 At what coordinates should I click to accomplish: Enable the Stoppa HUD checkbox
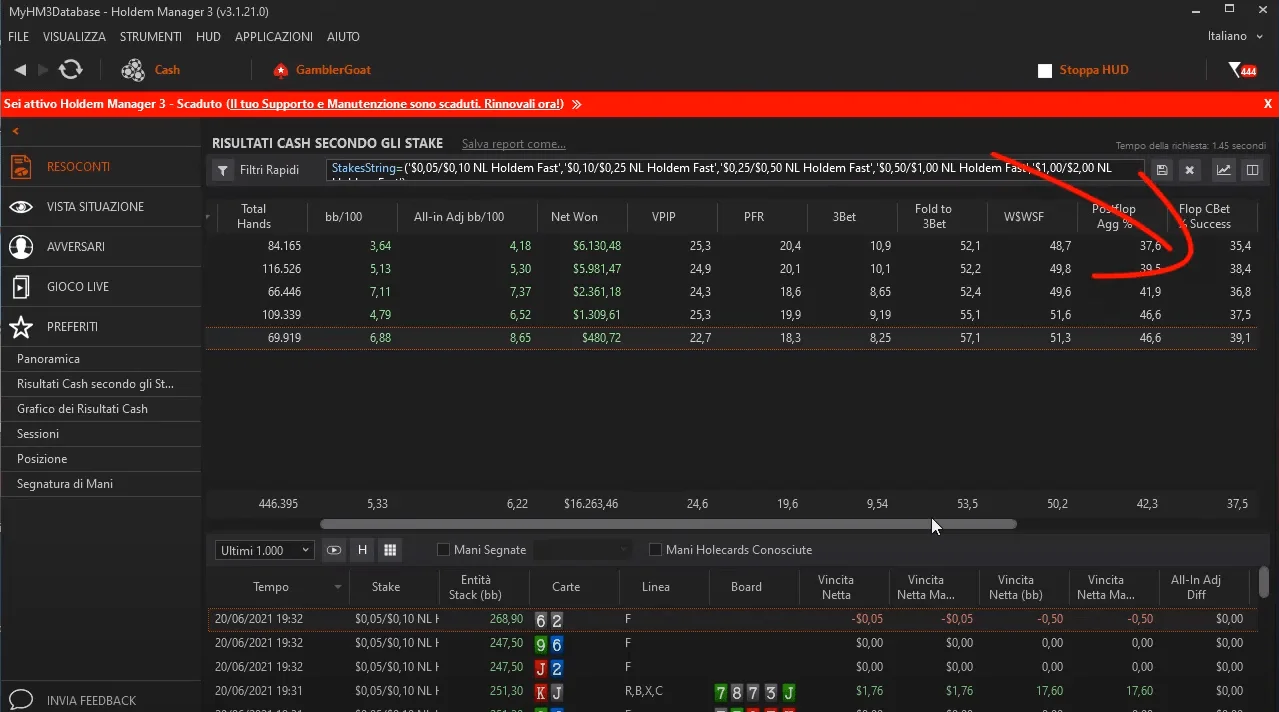1045,71
